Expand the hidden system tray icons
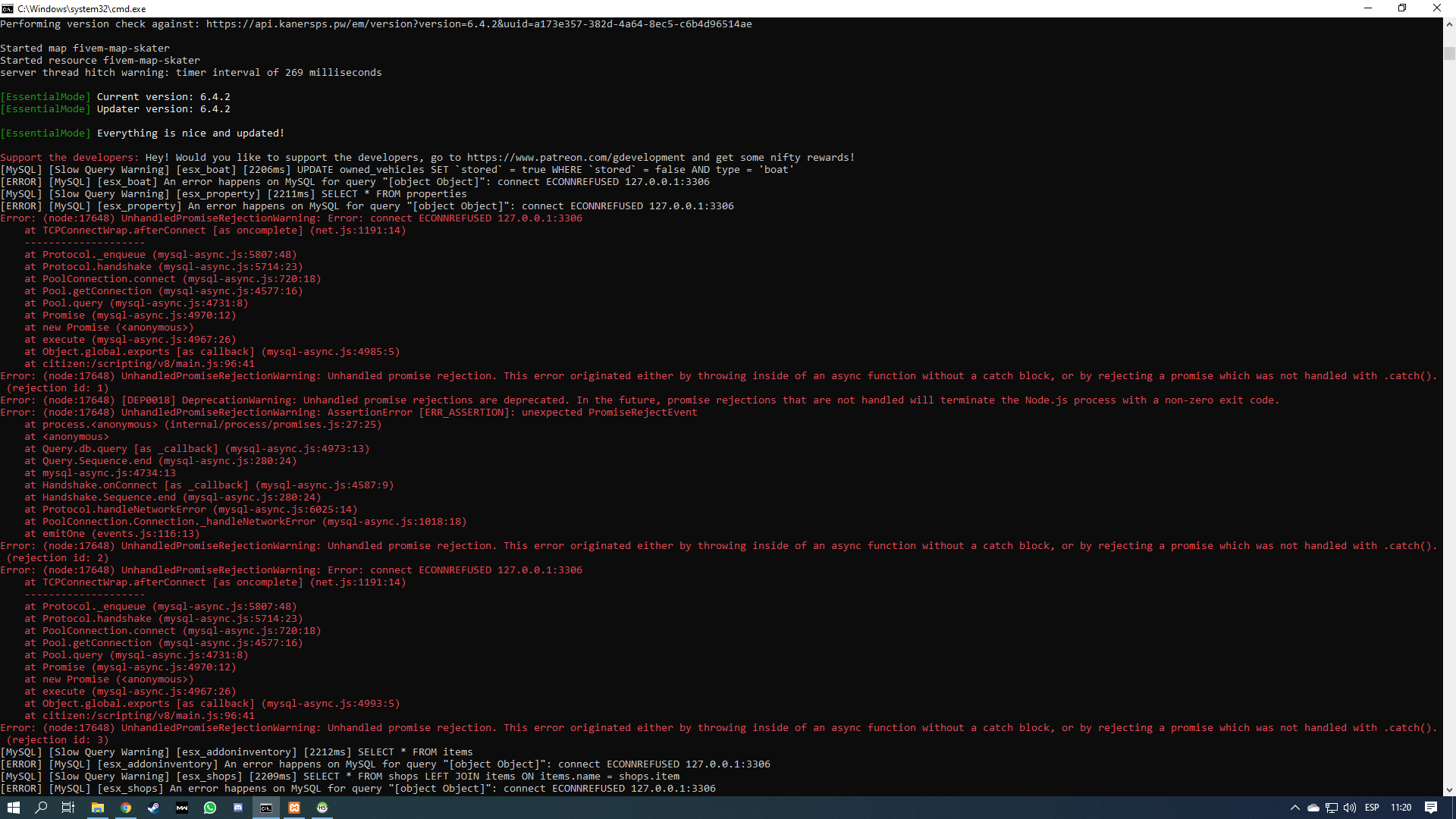 1295,808
